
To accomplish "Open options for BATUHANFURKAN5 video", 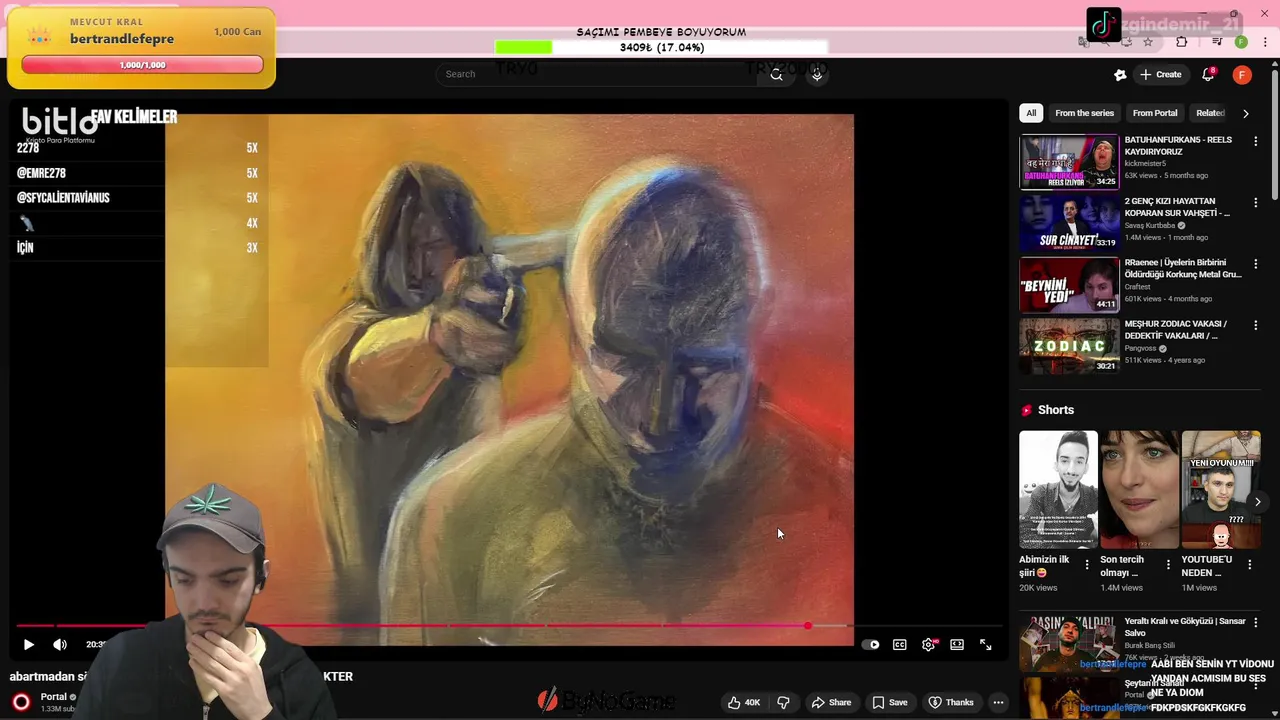I will pos(1256,142).
